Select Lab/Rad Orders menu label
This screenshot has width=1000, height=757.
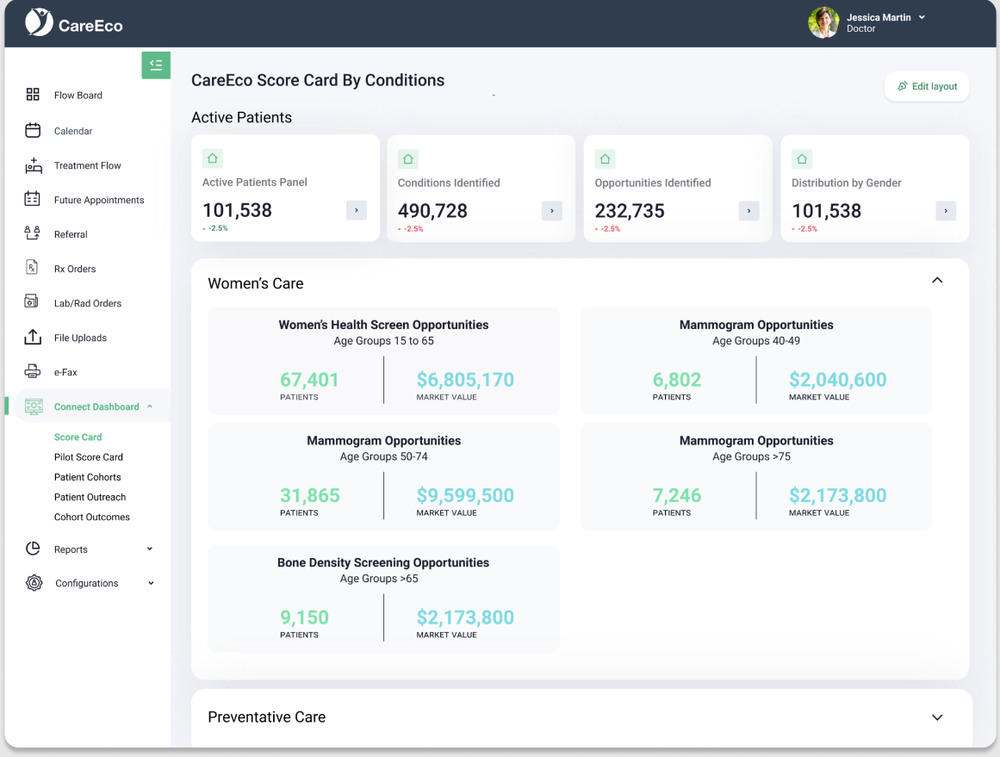(x=87, y=303)
